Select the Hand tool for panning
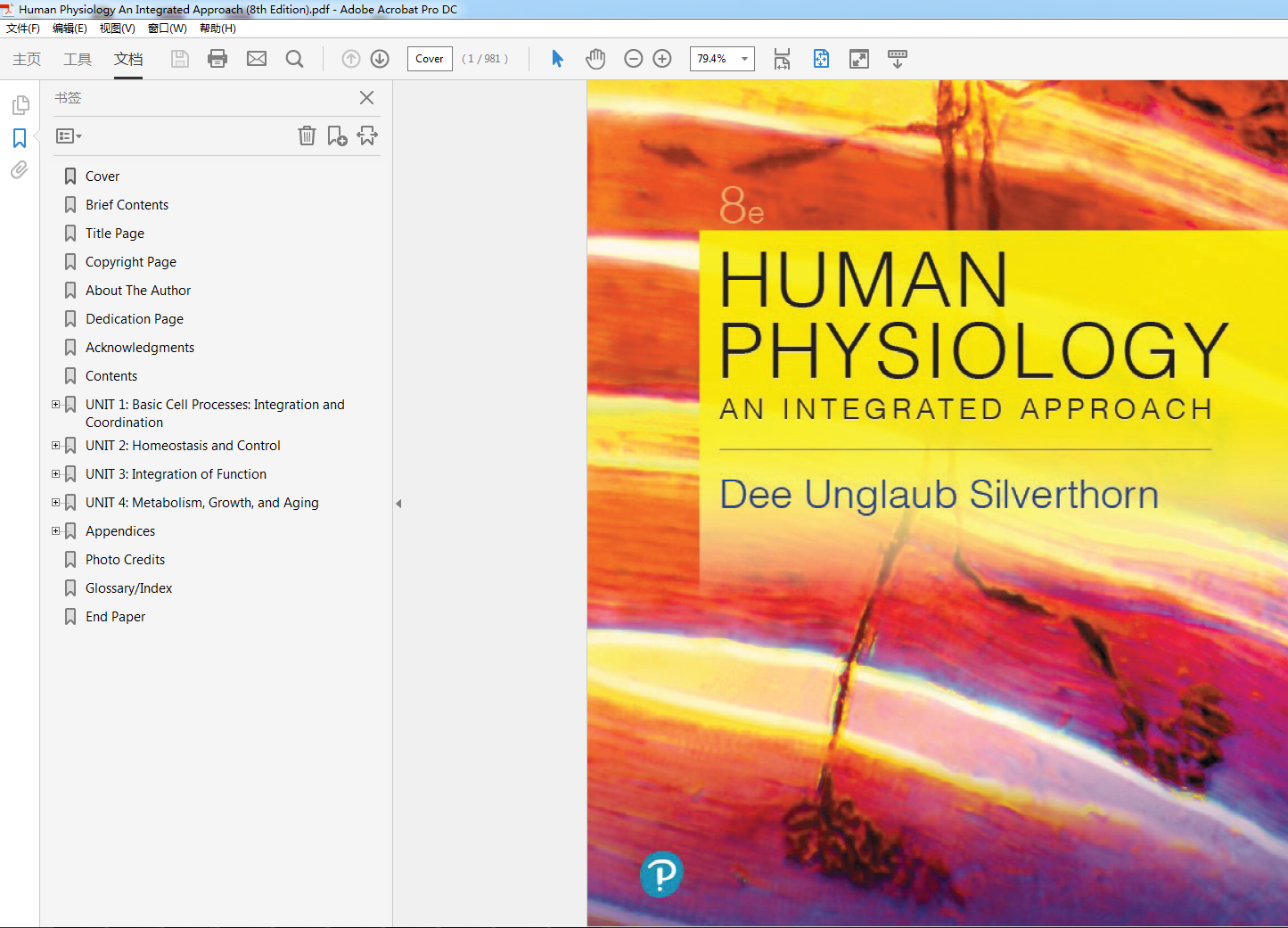Viewport: 1288px width, 928px height. [595, 58]
